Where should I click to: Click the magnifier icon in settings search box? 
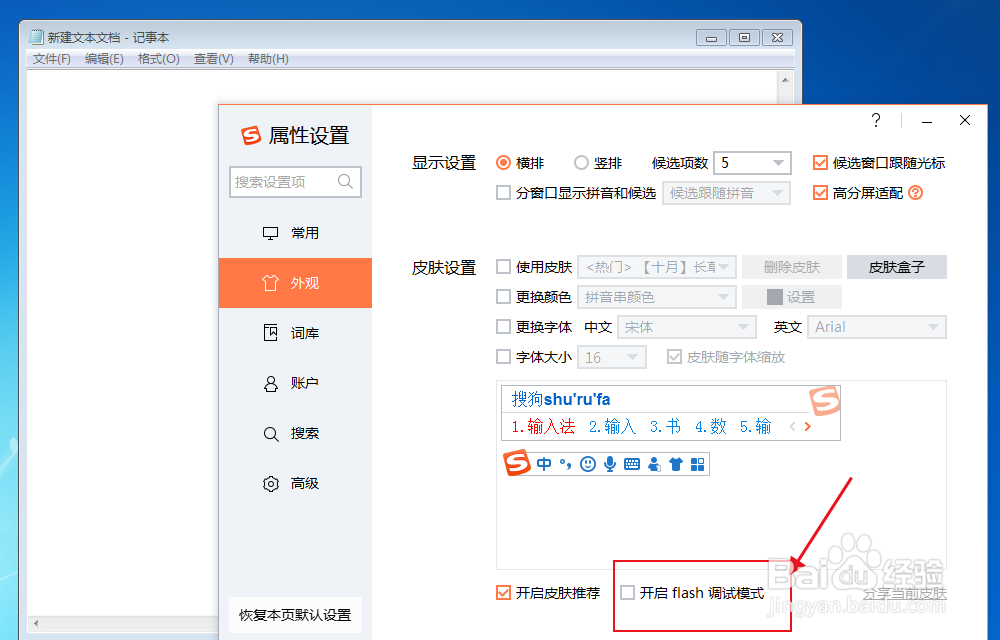click(x=345, y=182)
